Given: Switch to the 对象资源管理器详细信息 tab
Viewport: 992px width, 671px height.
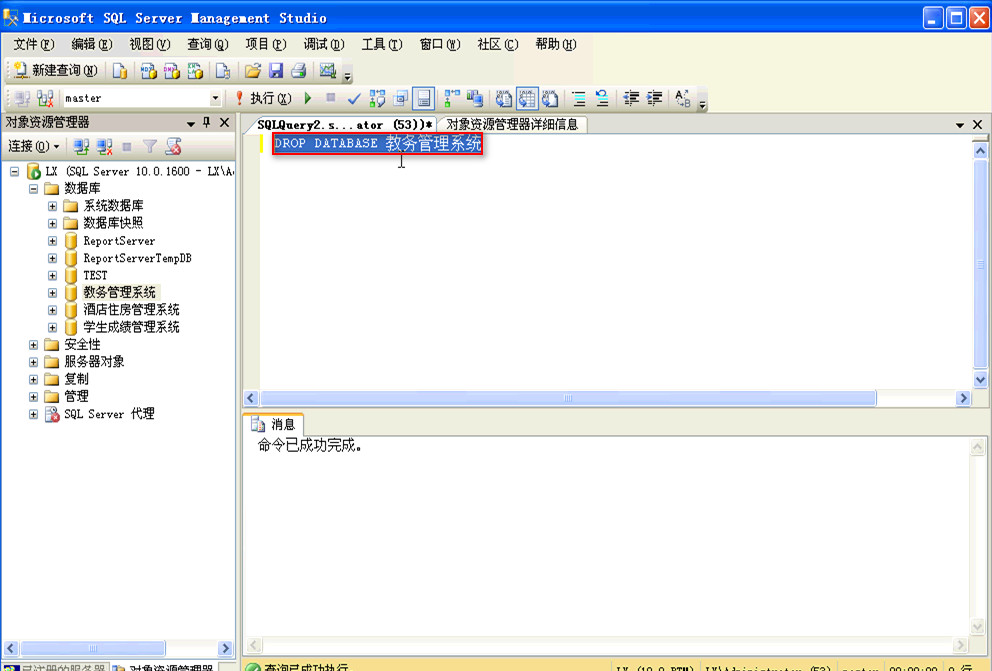Looking at the screenshot, I should pyautogui.click(x=512, y=125).
